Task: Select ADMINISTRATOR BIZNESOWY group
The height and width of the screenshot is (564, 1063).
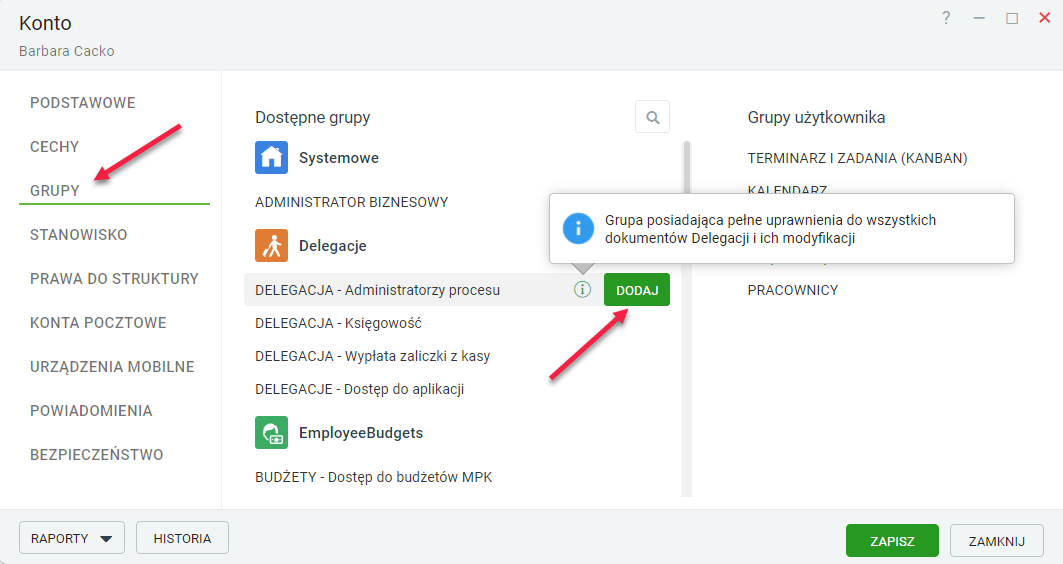Action: (352, 202)
